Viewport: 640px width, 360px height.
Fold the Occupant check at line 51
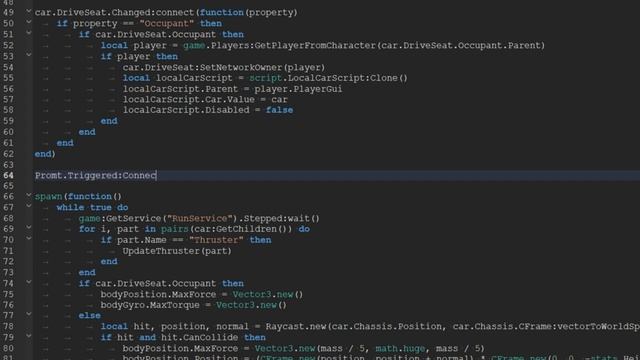29,33
